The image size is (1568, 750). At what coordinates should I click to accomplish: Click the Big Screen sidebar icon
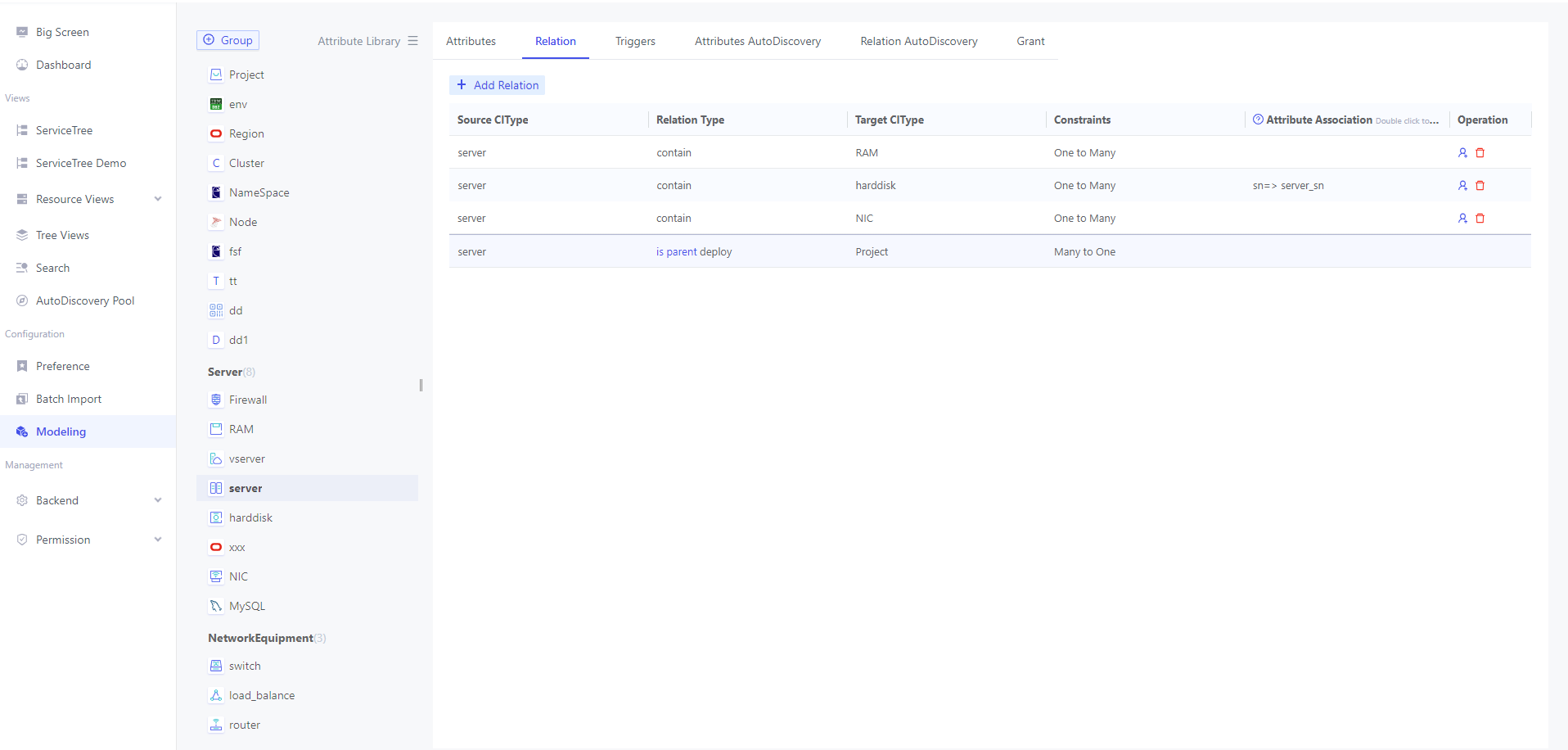pyautogui.click(x=22, y=32)
